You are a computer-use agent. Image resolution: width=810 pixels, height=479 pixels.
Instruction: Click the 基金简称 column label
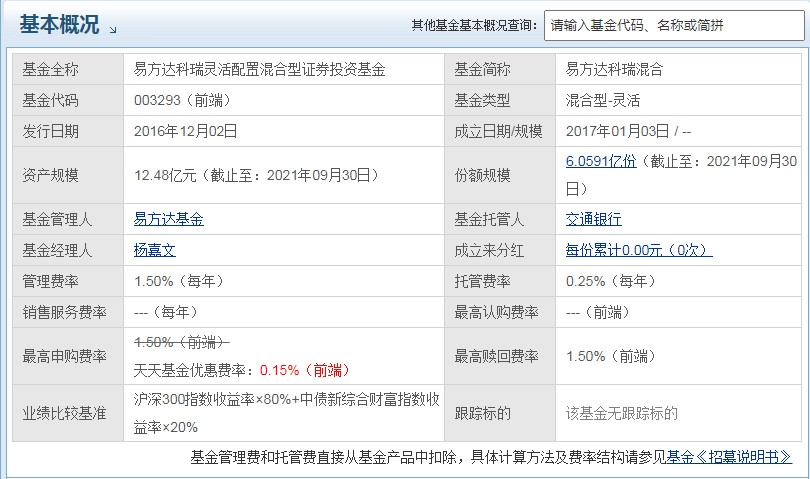coord(482,69)
